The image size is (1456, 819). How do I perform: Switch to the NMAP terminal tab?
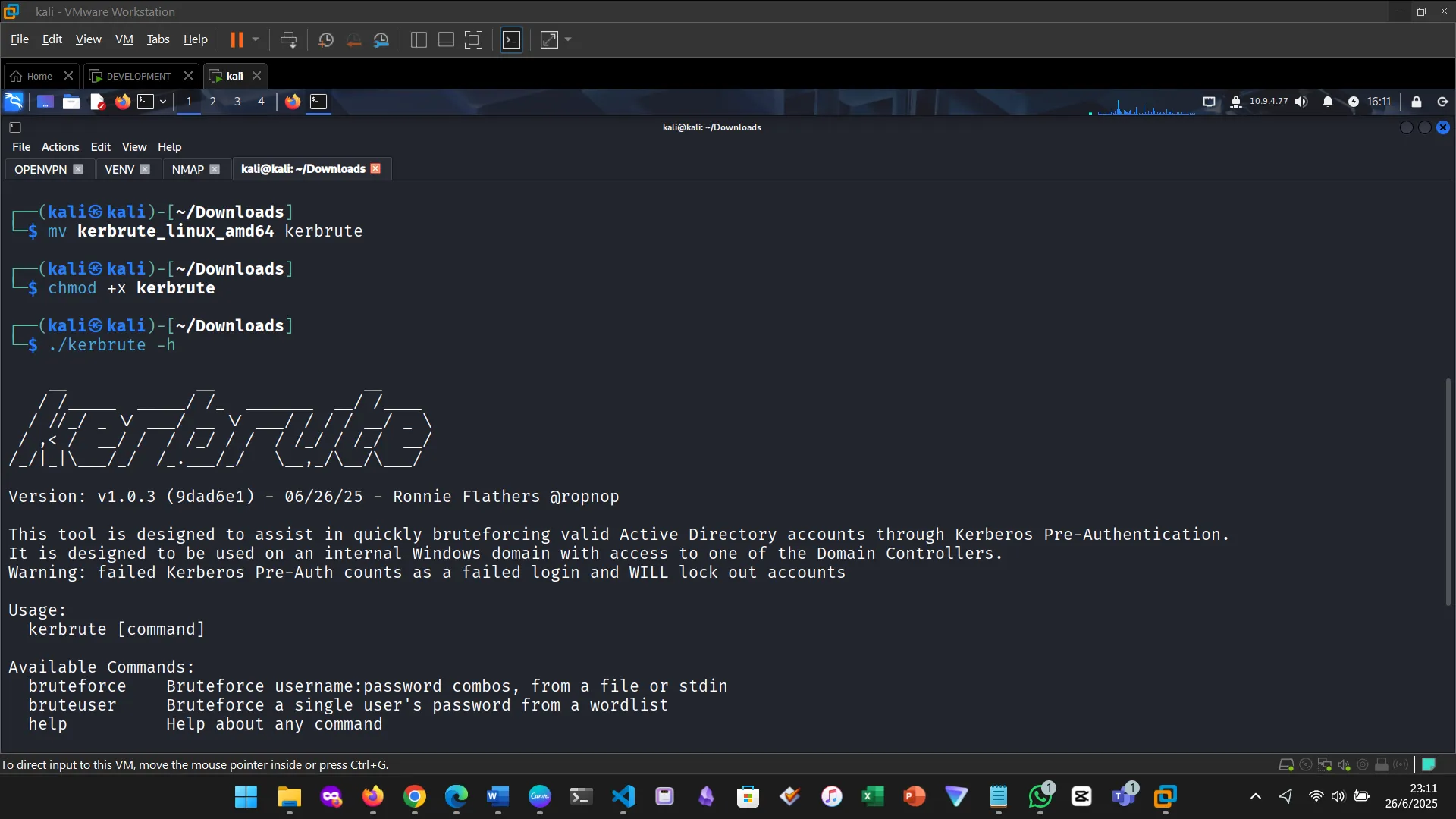pos(187,169)
